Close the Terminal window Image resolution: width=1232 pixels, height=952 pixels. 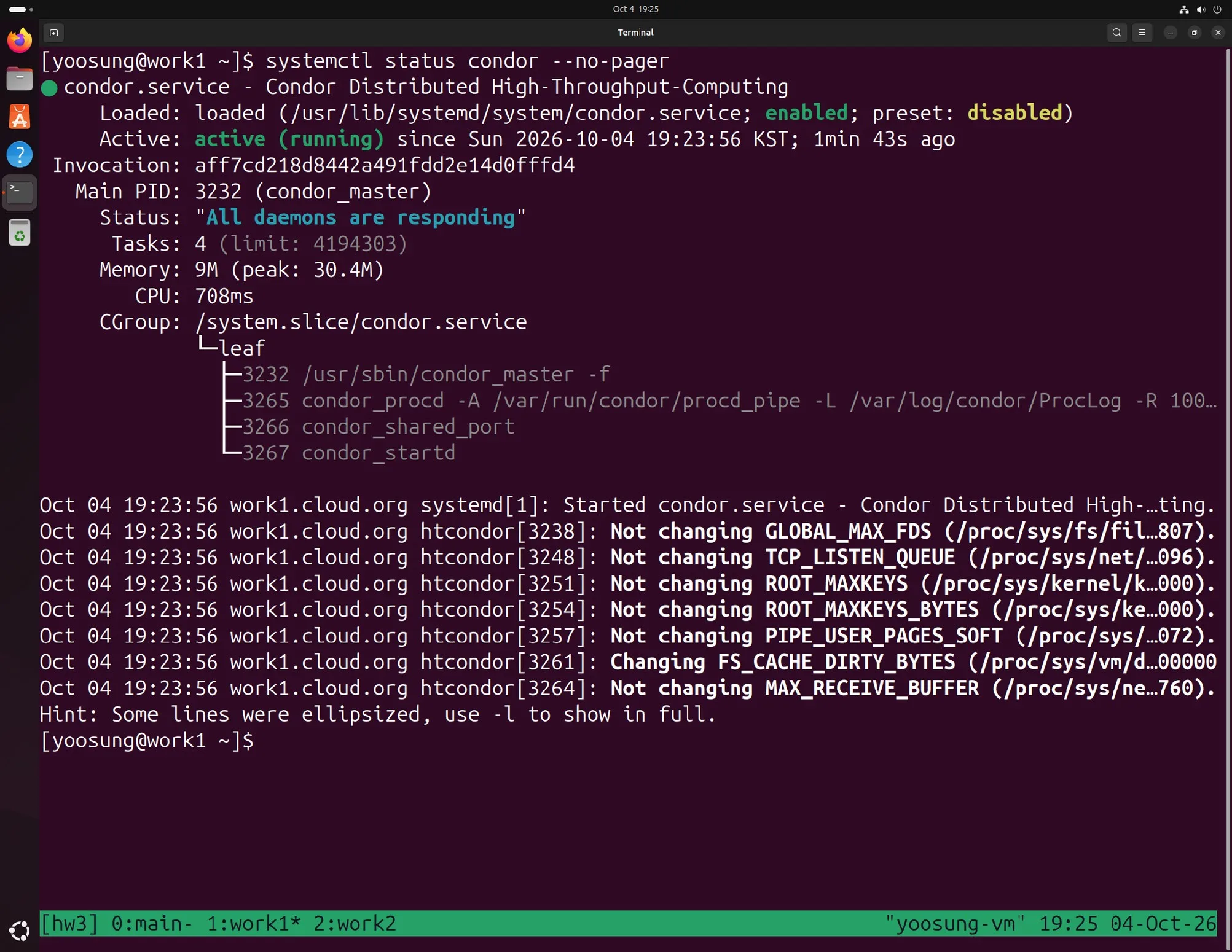1218,33
